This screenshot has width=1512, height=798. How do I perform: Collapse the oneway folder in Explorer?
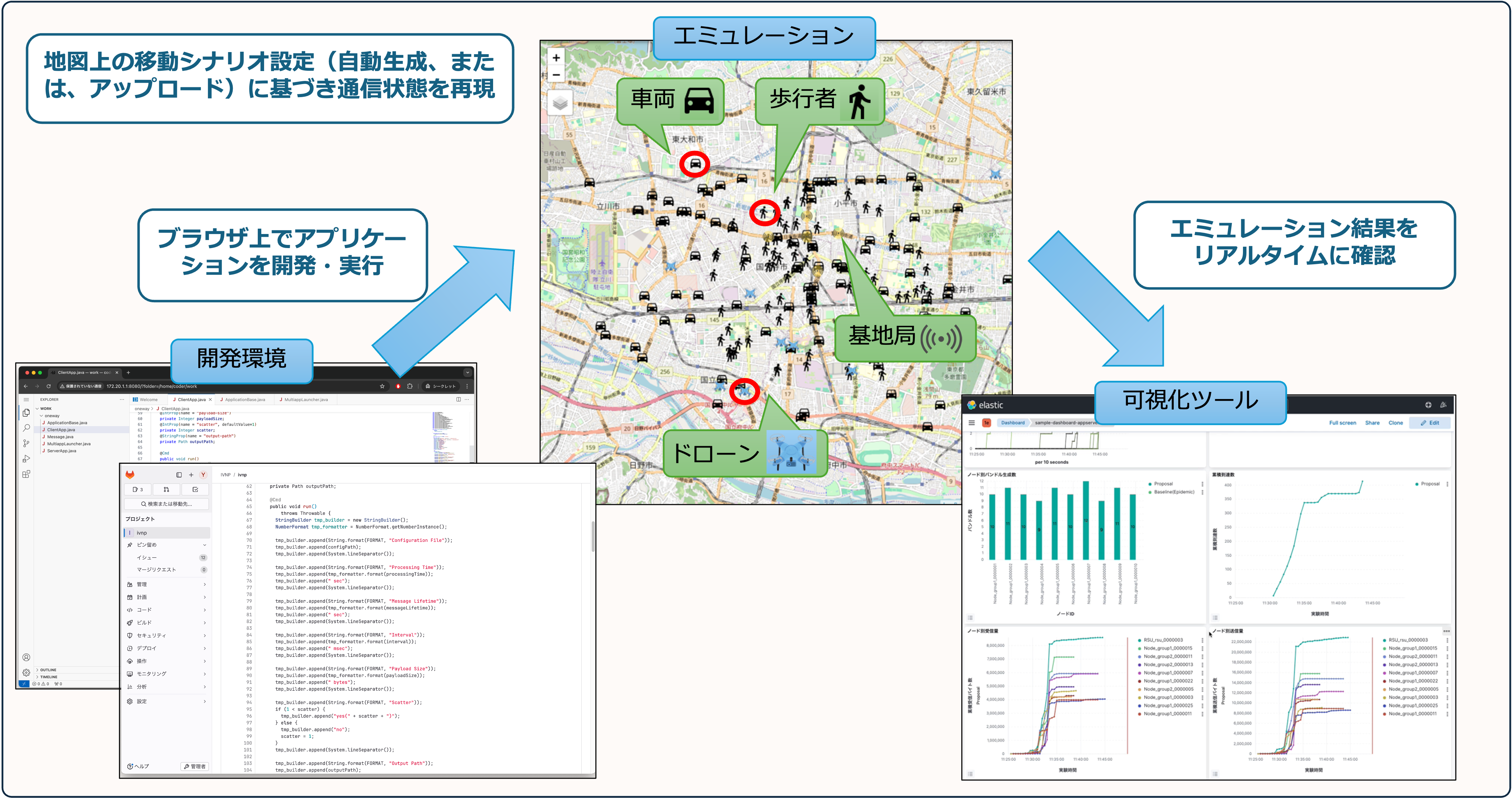[x=41, y=416]
